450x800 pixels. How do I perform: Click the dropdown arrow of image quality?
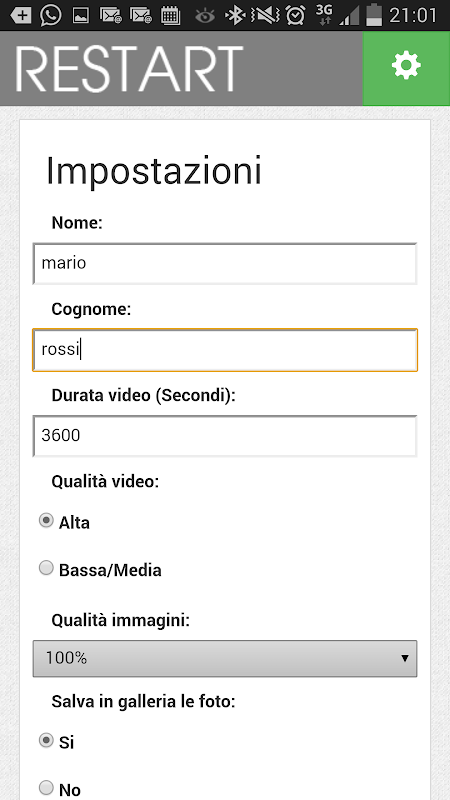click(405, 658)
